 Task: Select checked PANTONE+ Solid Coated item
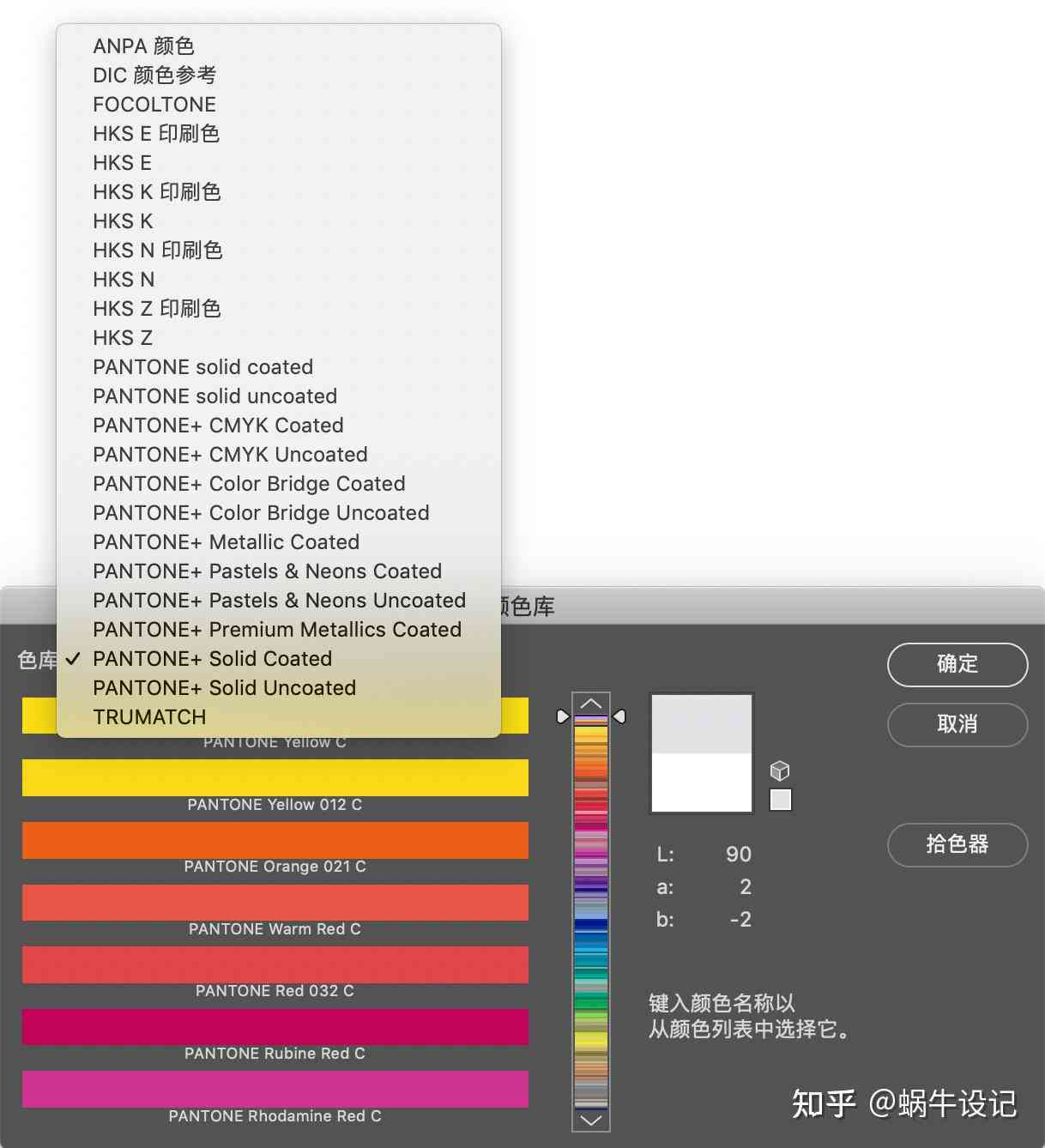click(279, 658)
